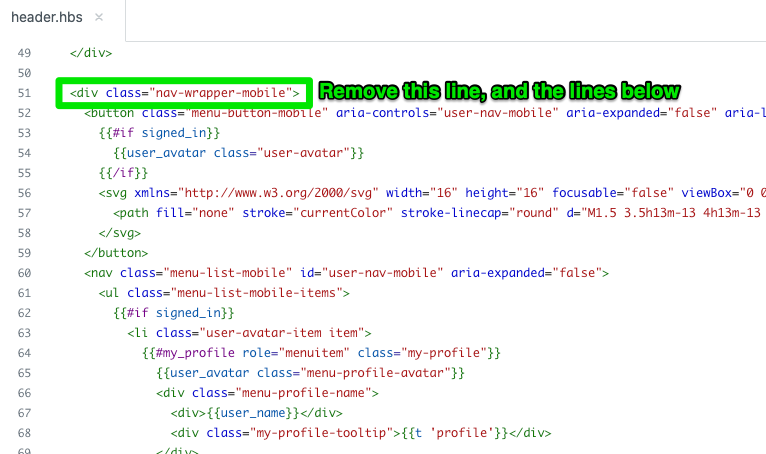The height and width of the screenshot is (454, 766).
Task: Place cursor on closing </svg> tag
Action: coord(120,233)
